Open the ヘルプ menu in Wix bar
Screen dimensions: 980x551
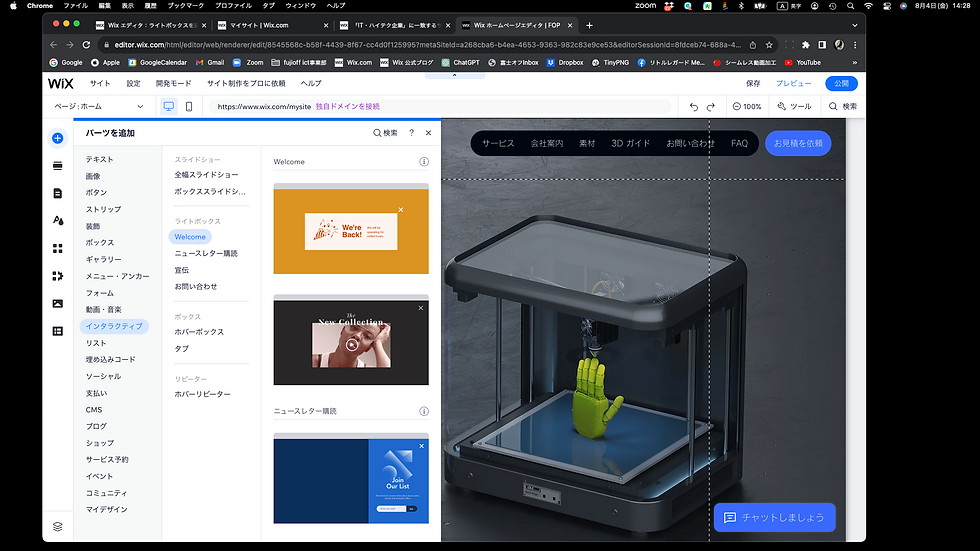pos(311,84)
